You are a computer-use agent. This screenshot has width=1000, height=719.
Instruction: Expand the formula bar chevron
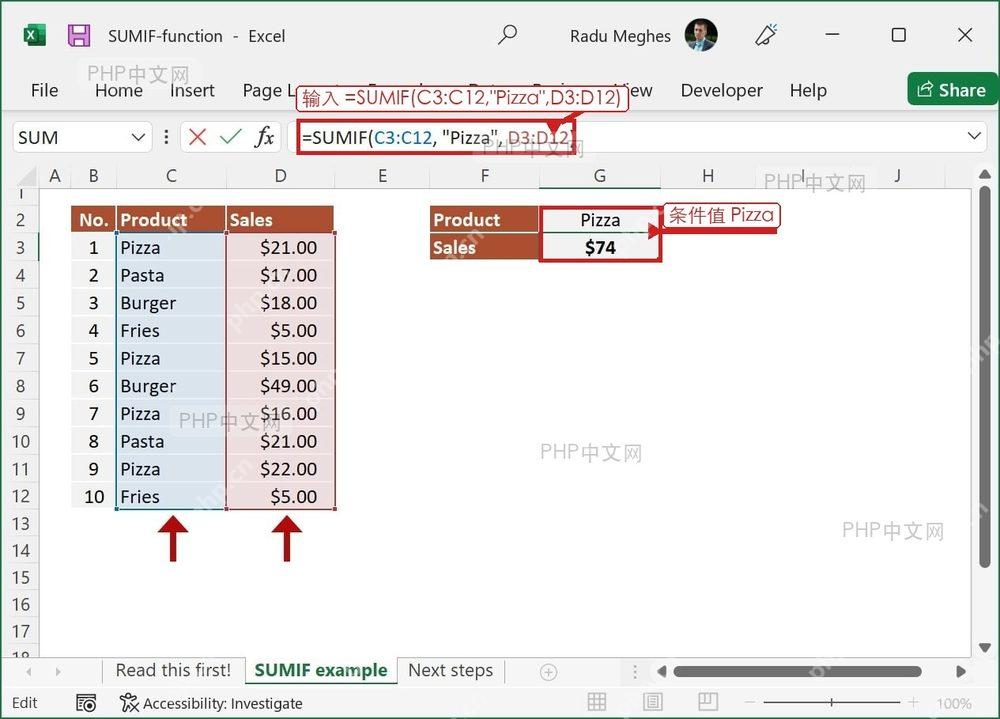click(974, 136)
